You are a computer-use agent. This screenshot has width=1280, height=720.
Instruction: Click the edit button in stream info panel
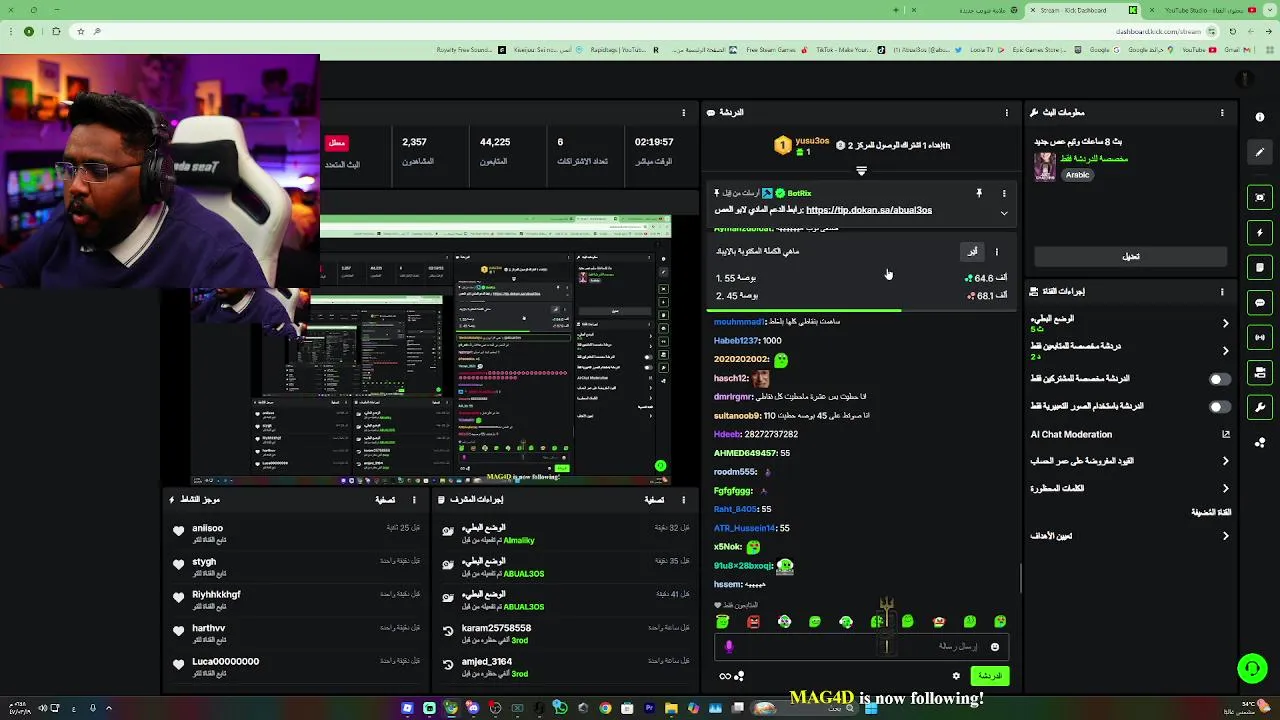tap(1130, 257)
